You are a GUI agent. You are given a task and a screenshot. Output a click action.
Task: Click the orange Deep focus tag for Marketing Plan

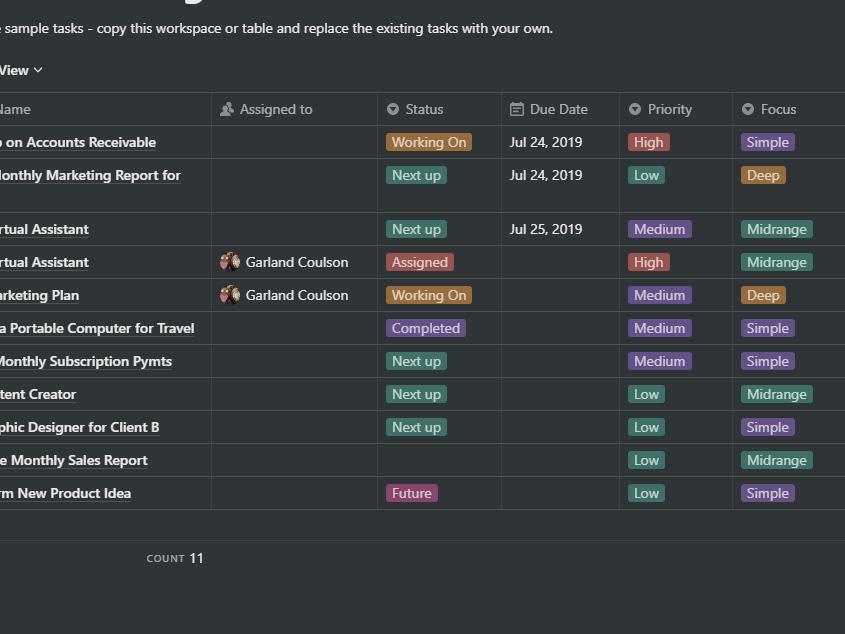(x=762, y=295)
